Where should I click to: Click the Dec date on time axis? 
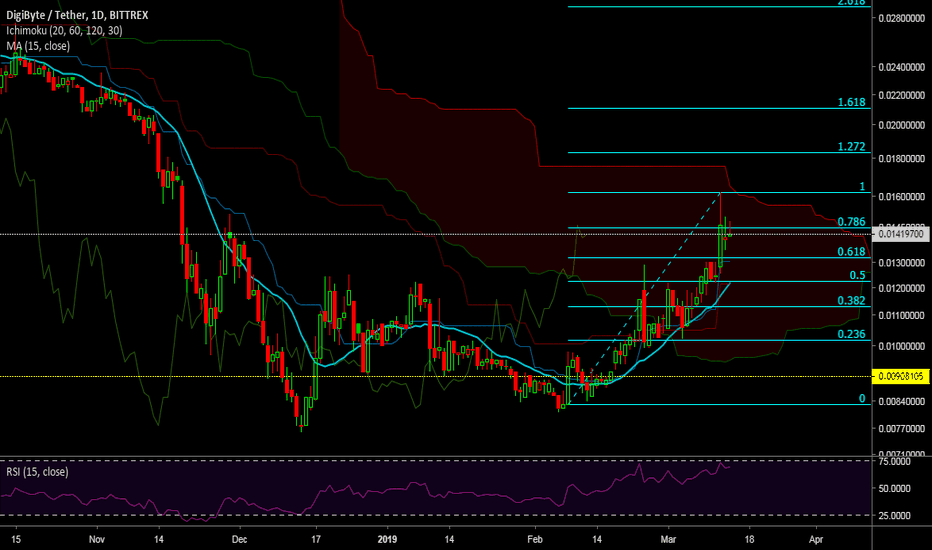coord(239,539)
